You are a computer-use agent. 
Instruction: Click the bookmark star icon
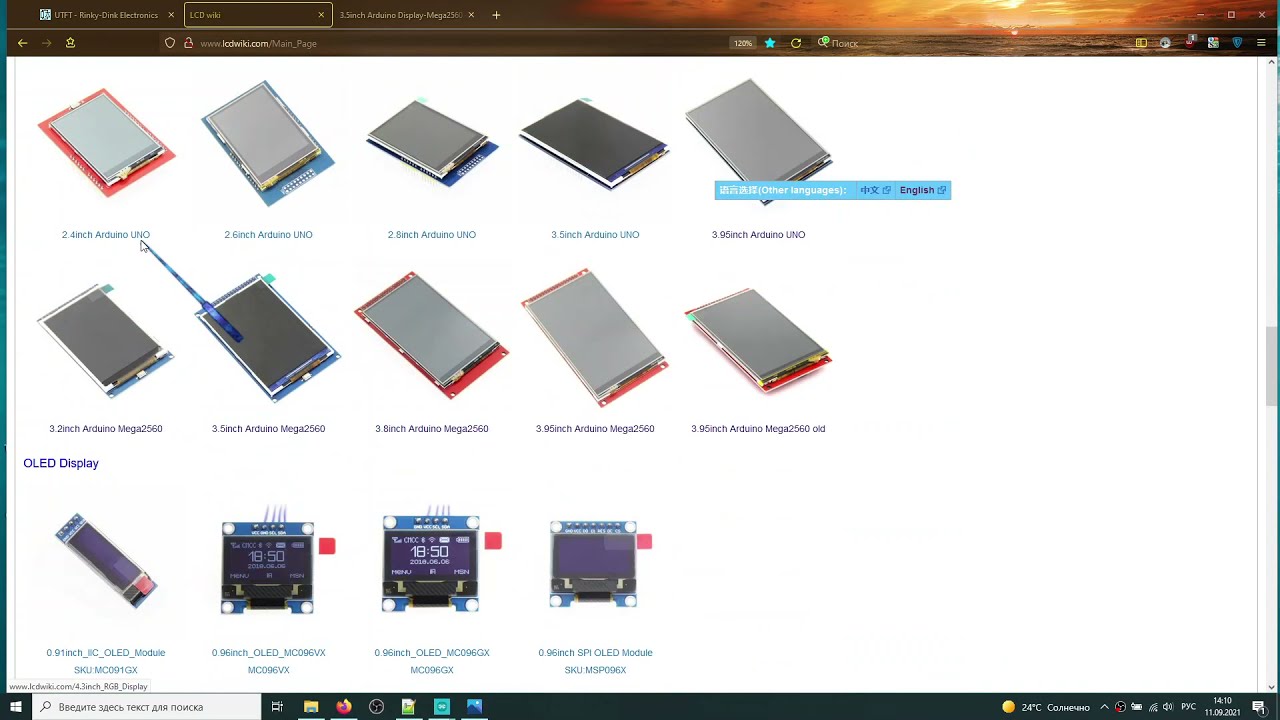tap(770, 43)
